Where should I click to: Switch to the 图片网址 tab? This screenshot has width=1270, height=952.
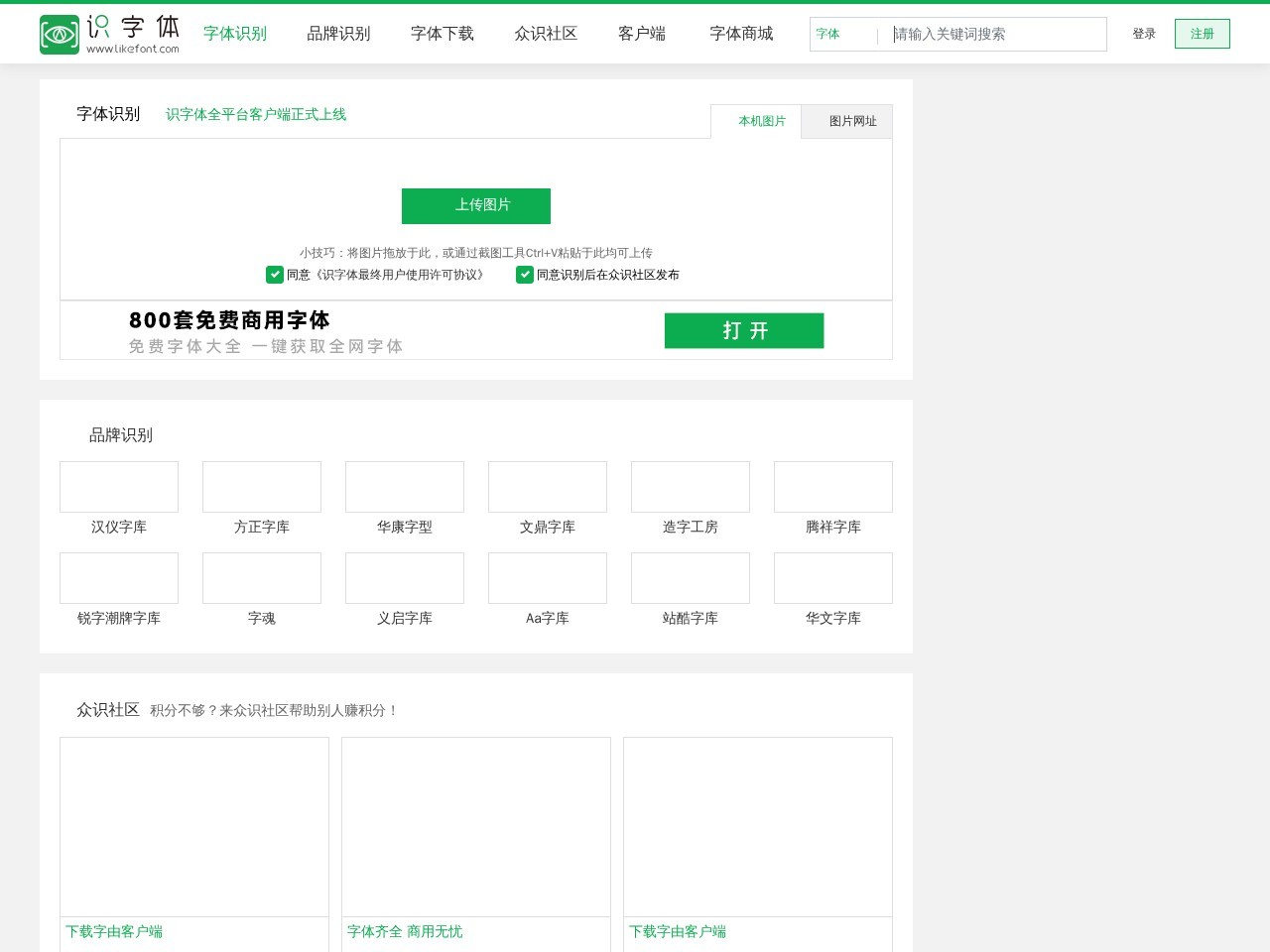[x=847, y=121]
